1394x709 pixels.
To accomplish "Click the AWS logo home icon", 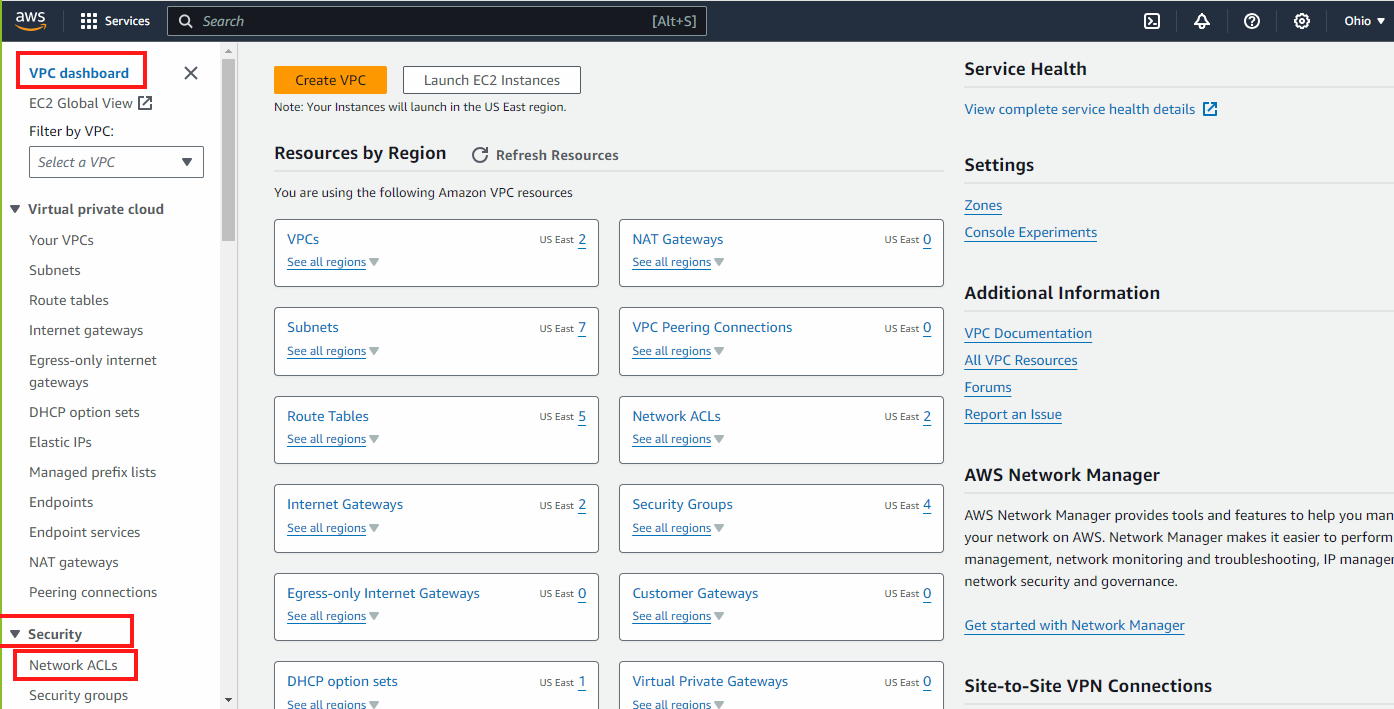I will (x=31, y=20).
